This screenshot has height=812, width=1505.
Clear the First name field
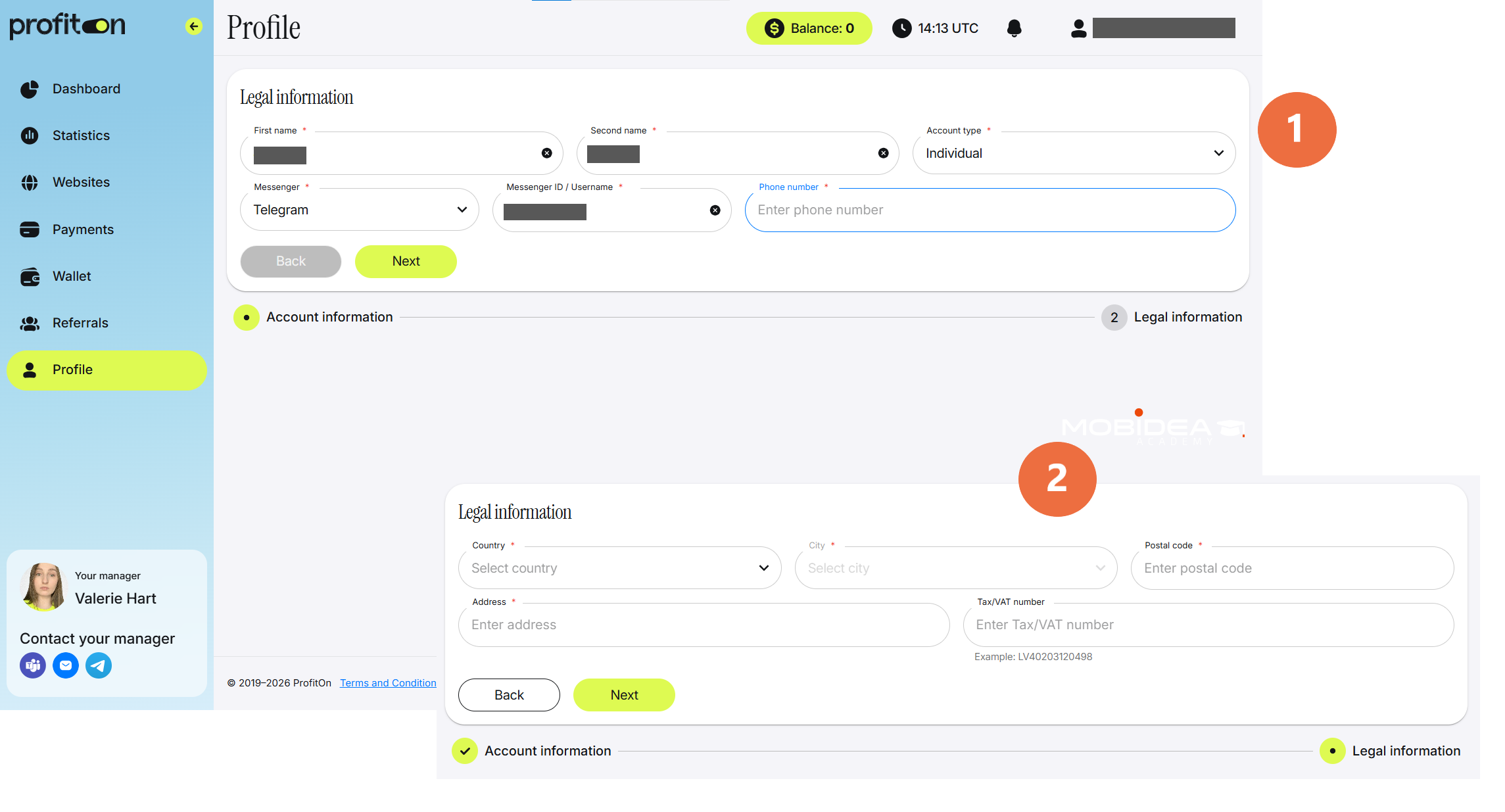point(546,153)
